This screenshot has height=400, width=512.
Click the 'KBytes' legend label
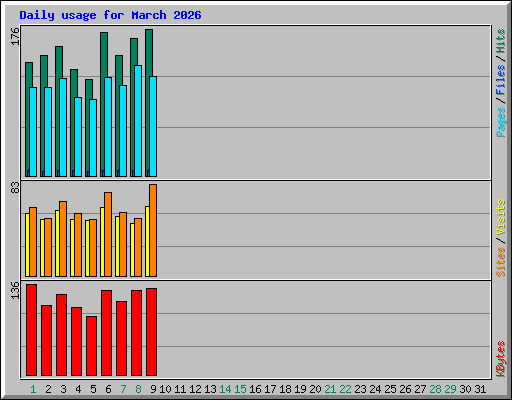500,359
